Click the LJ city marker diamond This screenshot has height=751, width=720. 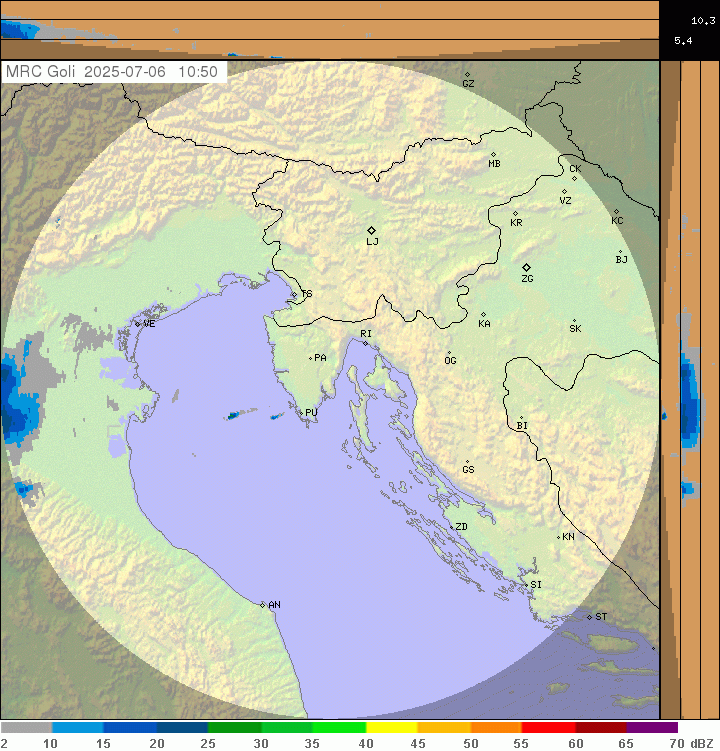tap(371, 230)
